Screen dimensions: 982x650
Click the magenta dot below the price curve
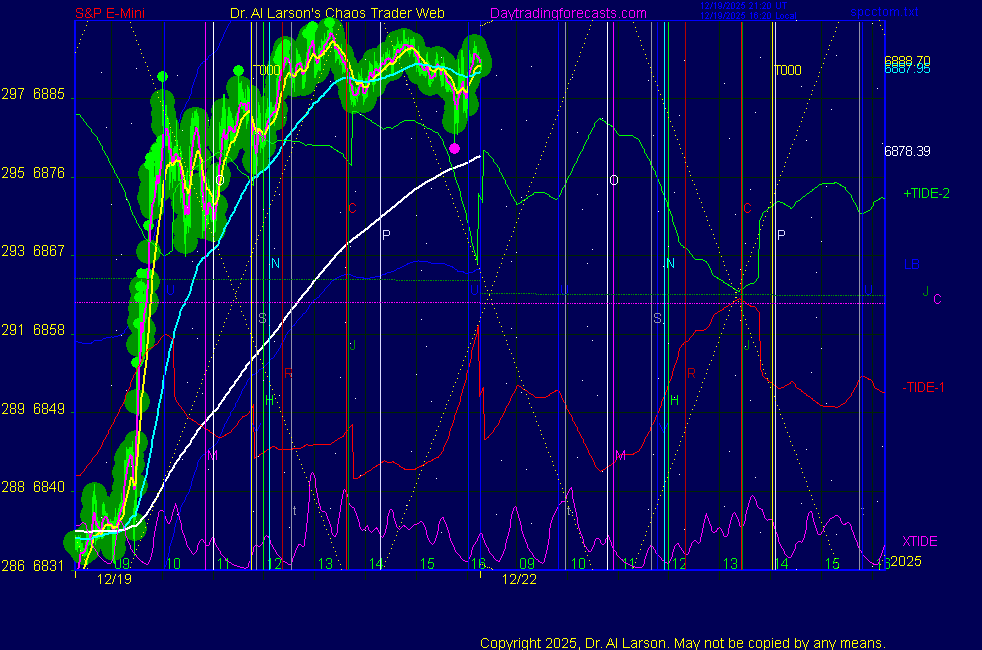pyautogui.click(x=455, y=148)
